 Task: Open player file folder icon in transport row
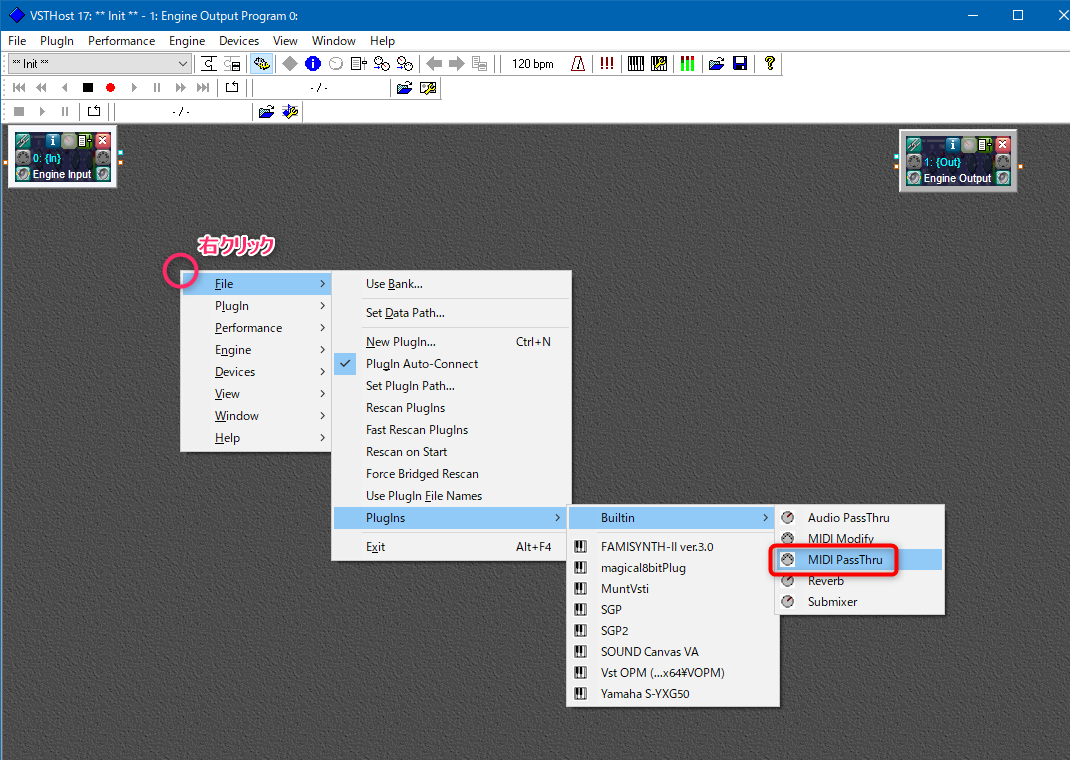click(x=405, y=87)
